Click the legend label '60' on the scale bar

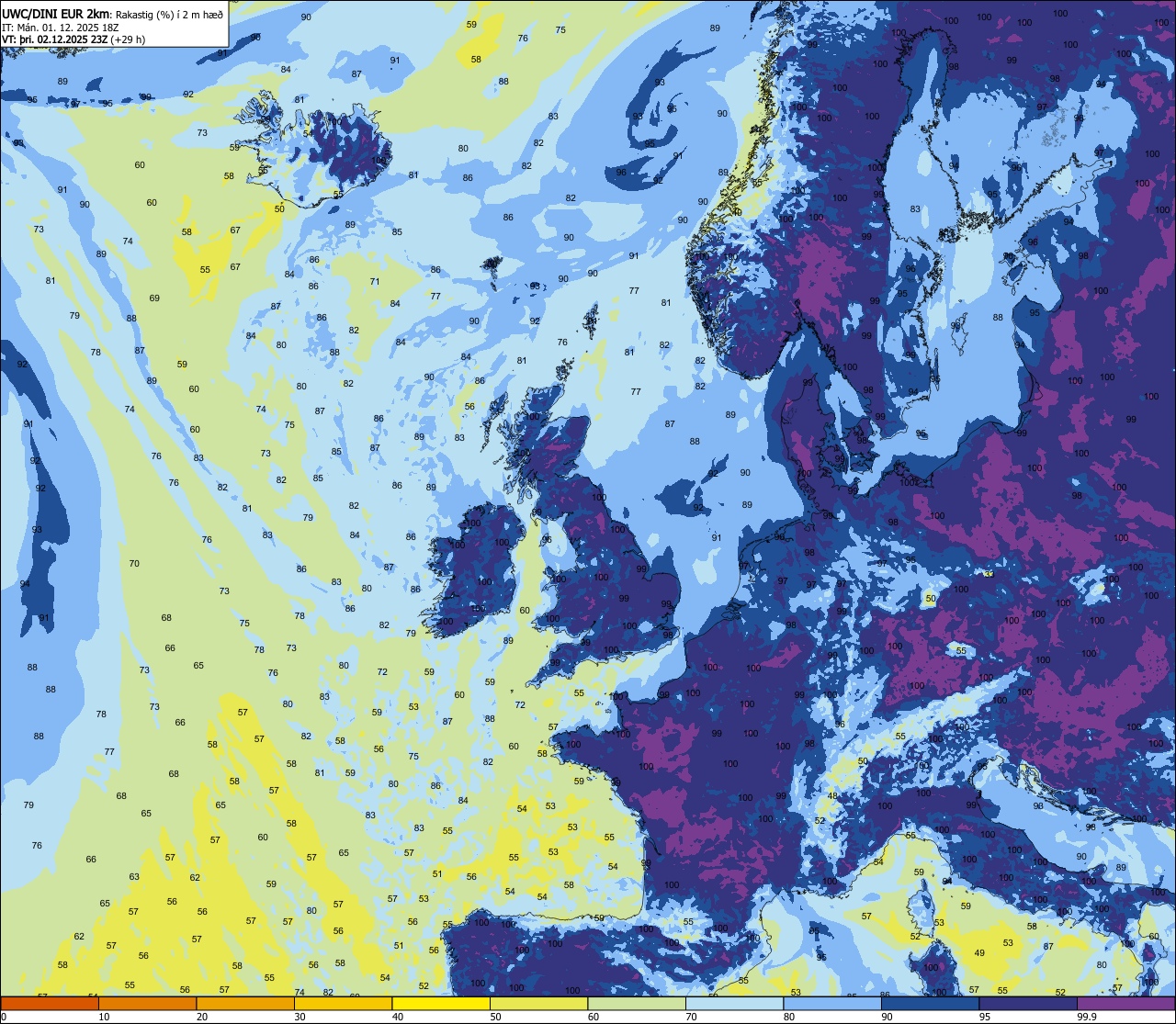[594, 1017]
